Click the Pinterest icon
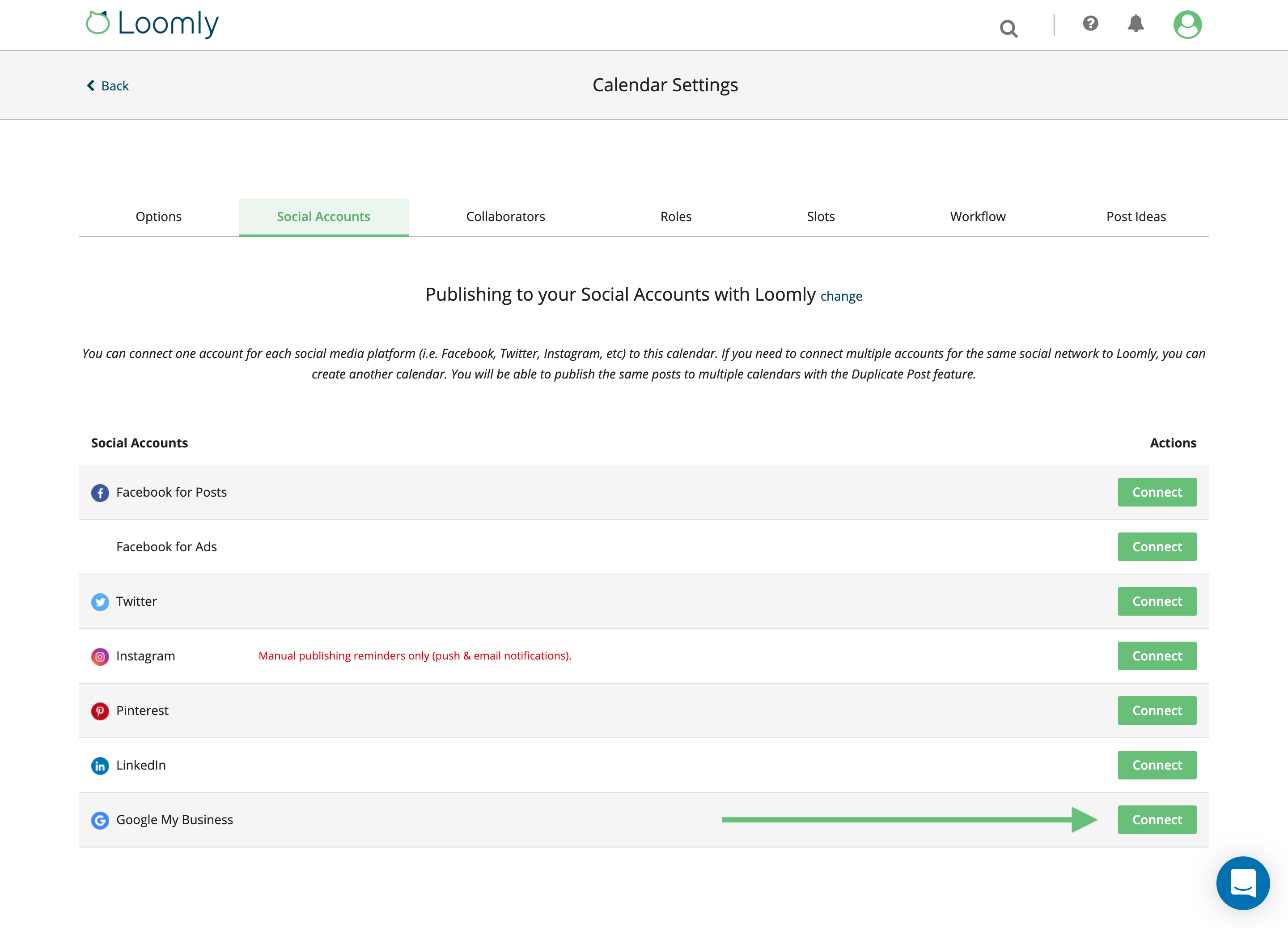Screen dimensions: 1288x928 (99, 711)
